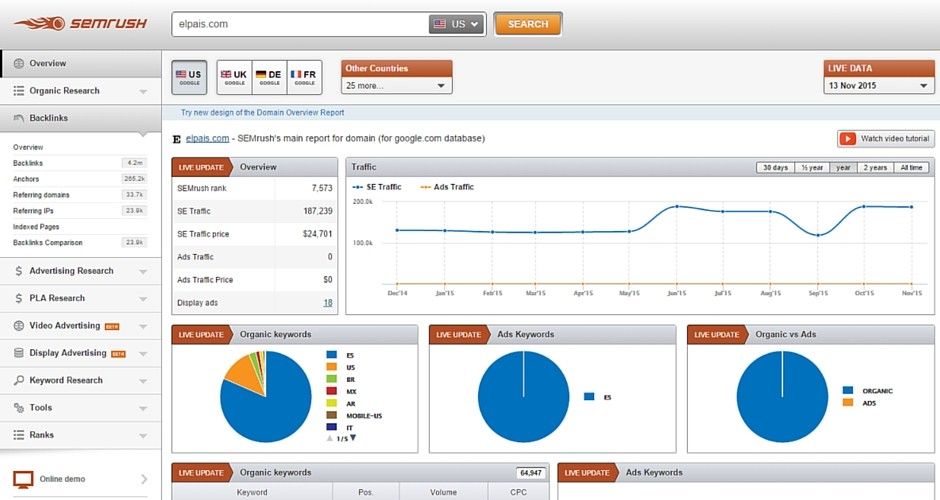Switch traffic chart to 2 years
The height and width of the screenshot is (500, 940).
coord(875,168)
